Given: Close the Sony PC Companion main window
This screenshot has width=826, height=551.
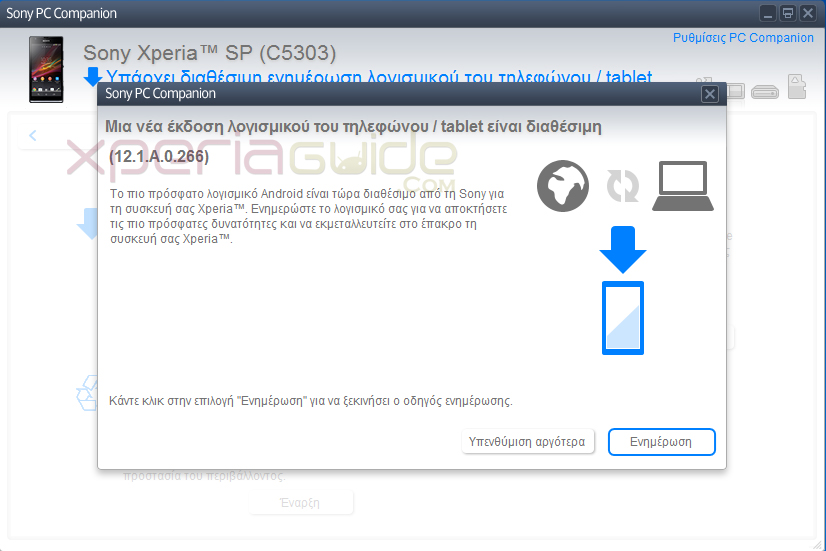Looking at the screenshot, I should [808, 13].
